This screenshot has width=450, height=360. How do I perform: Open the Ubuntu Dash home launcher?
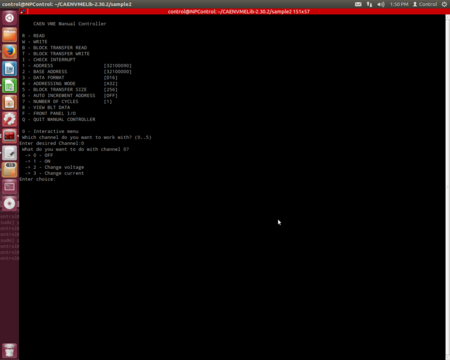tap(9, 18)
